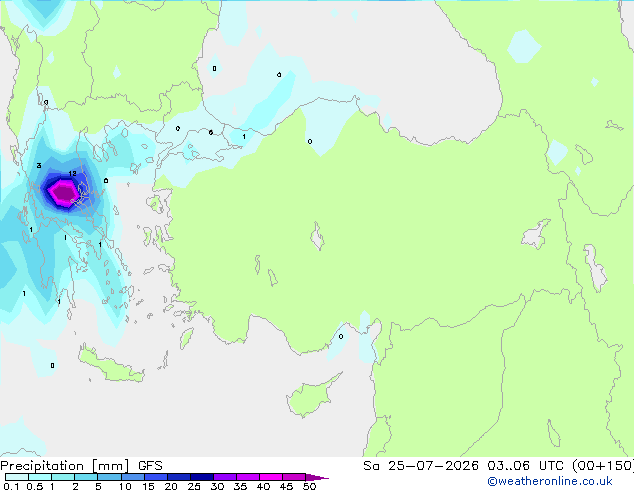Click the Precipitation [mm] GFS title
634x490 pixels.
[x=81, y=466]
